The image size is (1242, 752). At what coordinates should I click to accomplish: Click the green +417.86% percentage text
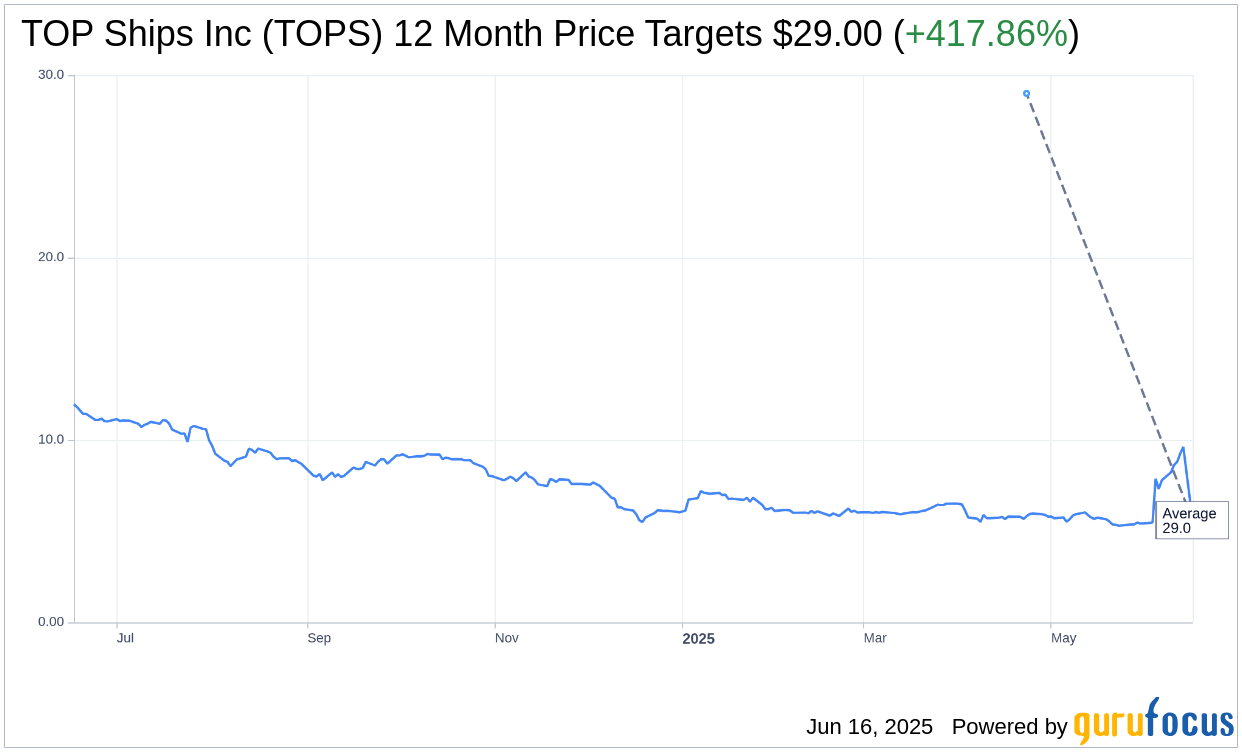point(986,35)
